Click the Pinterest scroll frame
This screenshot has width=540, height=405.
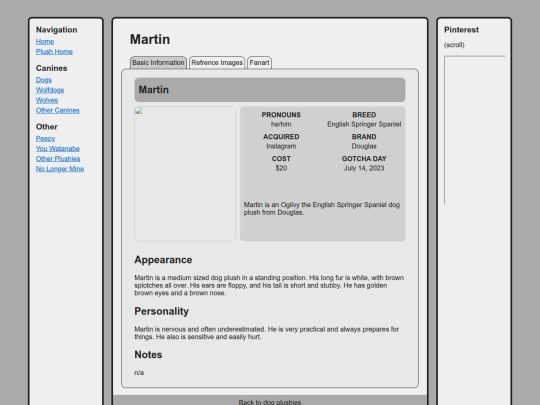click(475, 131)
